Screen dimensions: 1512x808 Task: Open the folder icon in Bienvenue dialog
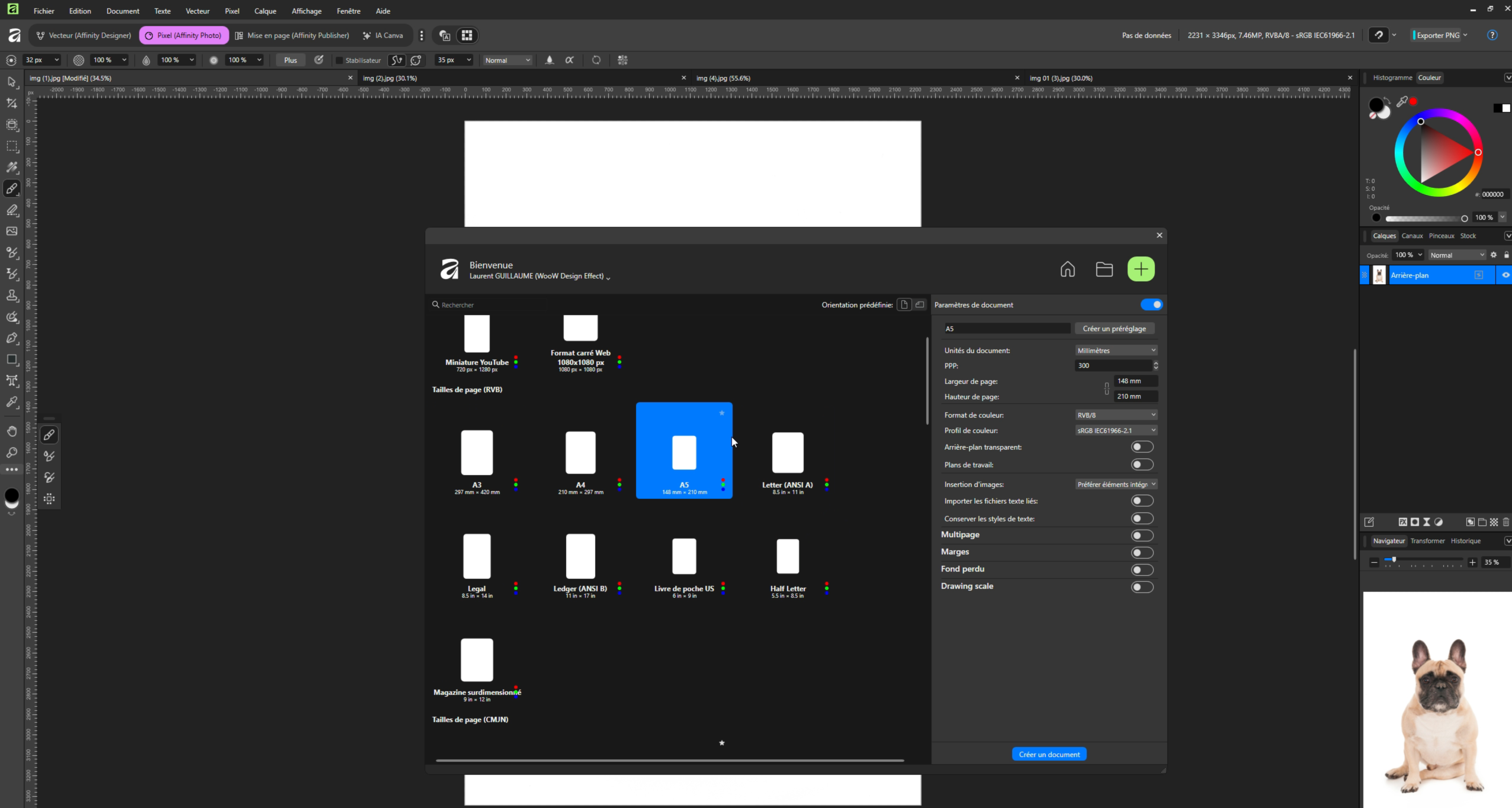tap(1104, 270)
